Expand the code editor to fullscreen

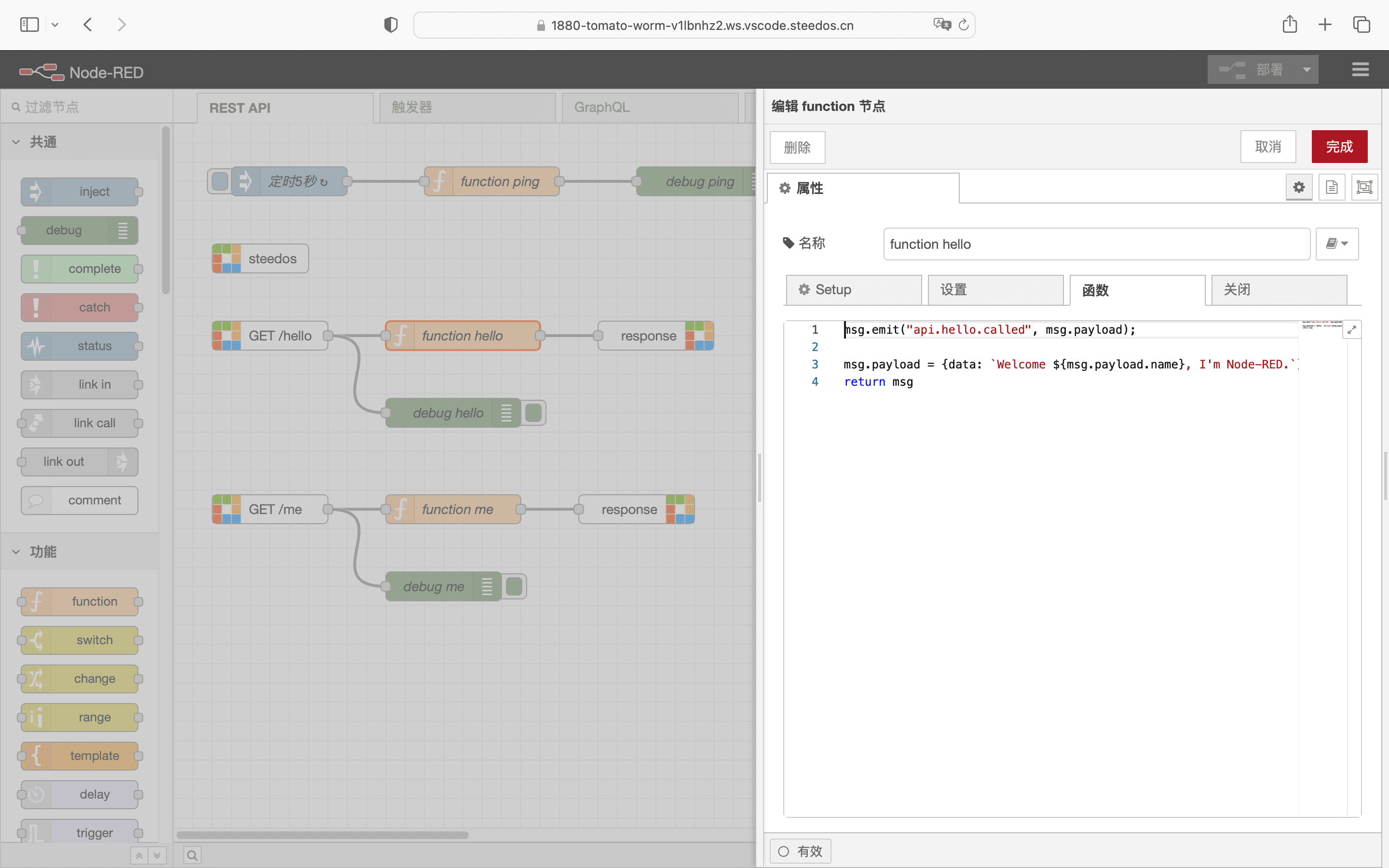coord(1352,329)
